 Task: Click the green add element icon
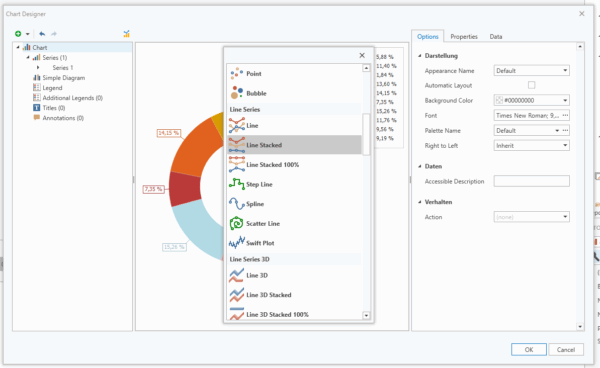18,34
